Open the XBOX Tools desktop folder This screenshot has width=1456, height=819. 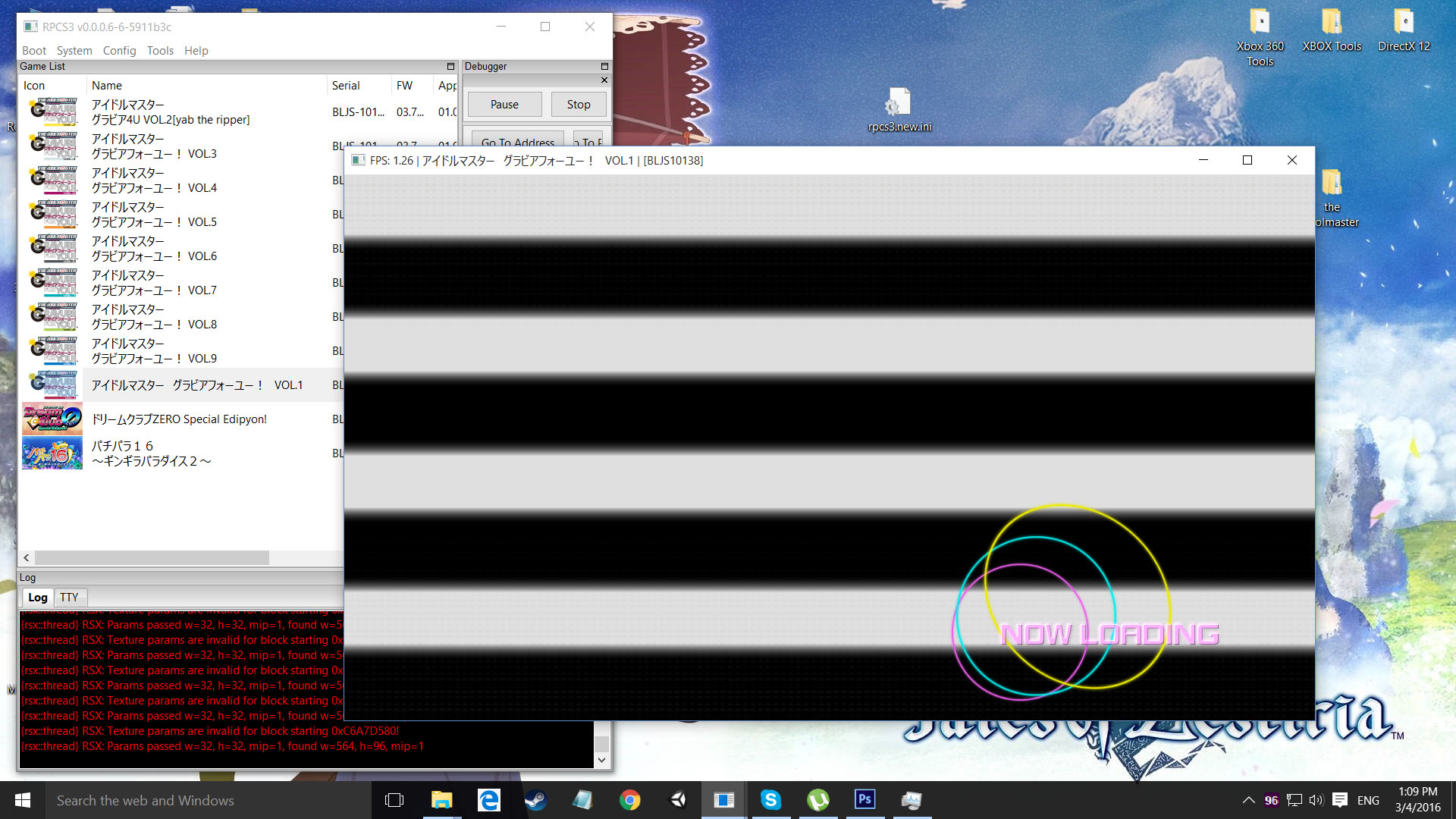[x=1332, y=30]
